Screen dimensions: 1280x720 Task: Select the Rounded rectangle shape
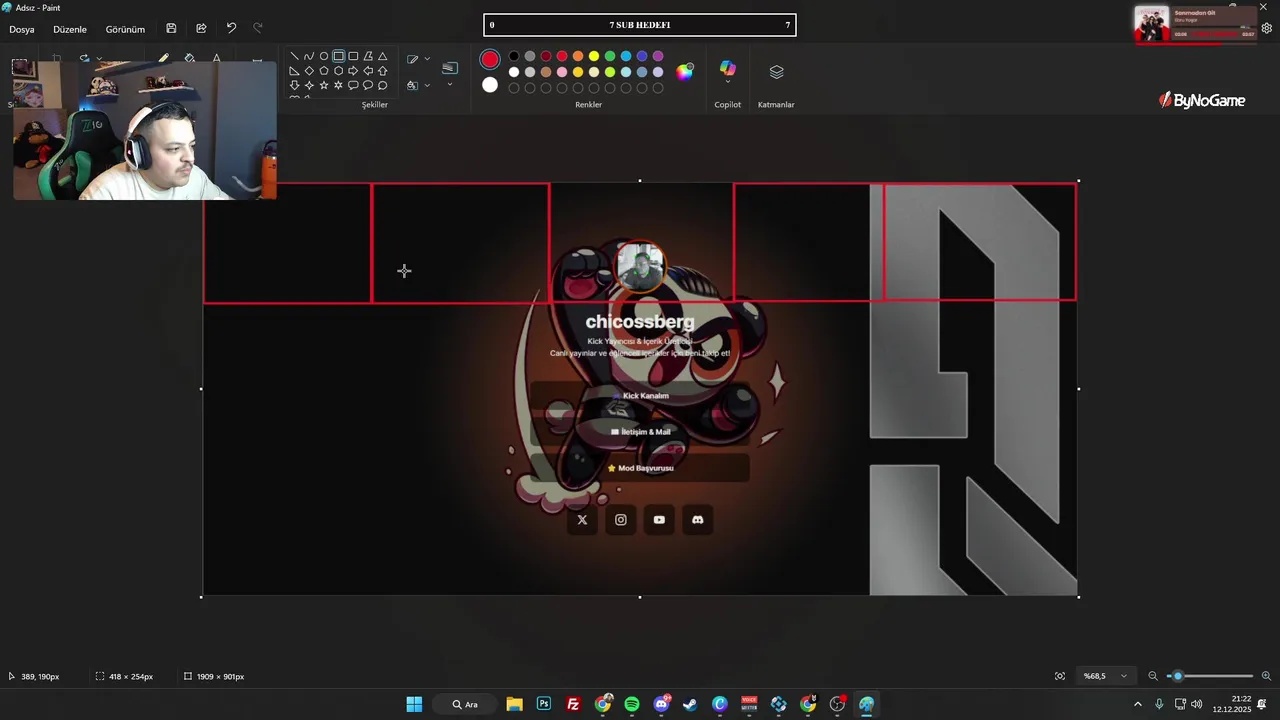pos(353,56)
